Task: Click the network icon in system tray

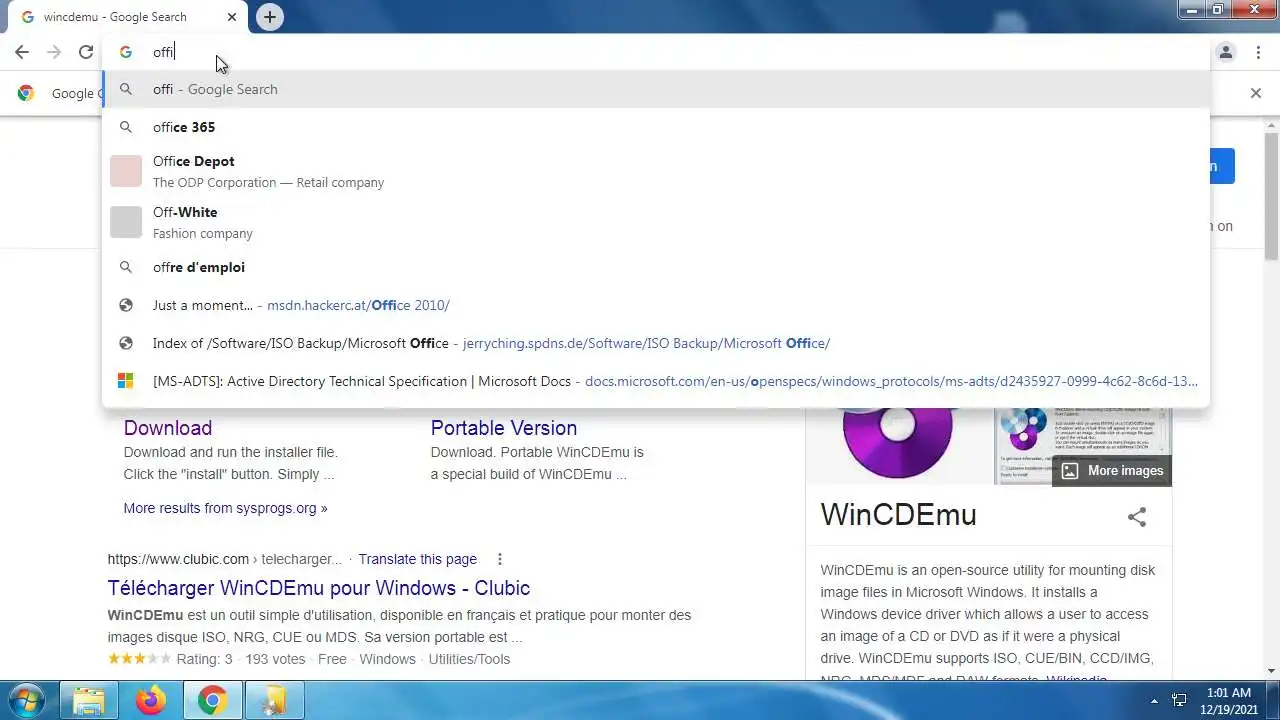Action: coord(1179,701)
